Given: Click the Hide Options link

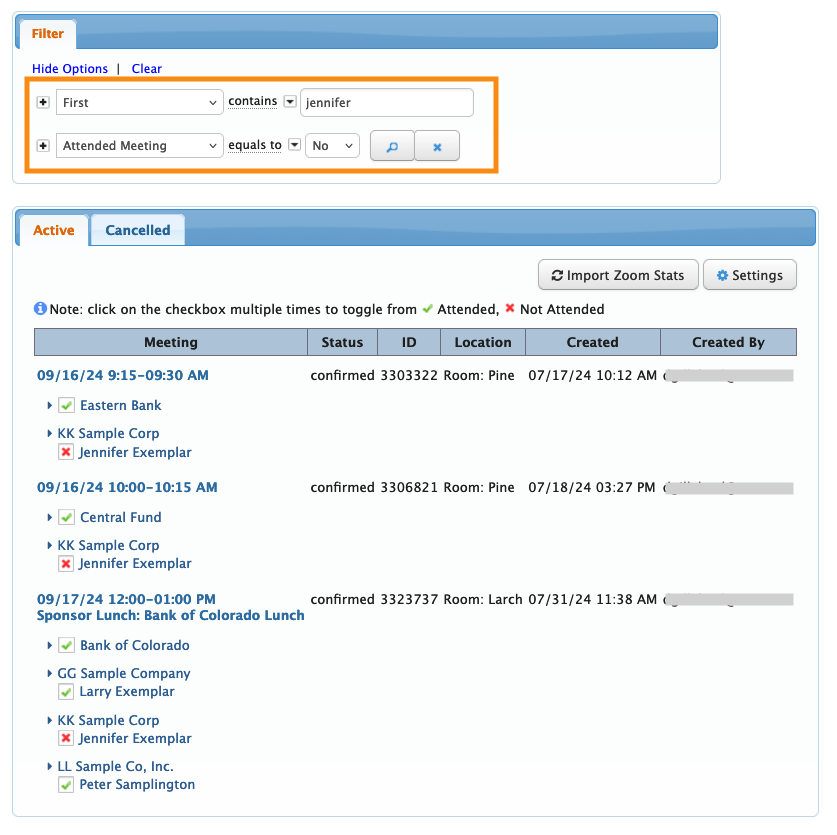Looking at the screenshot, I should [x=70, y=68].
